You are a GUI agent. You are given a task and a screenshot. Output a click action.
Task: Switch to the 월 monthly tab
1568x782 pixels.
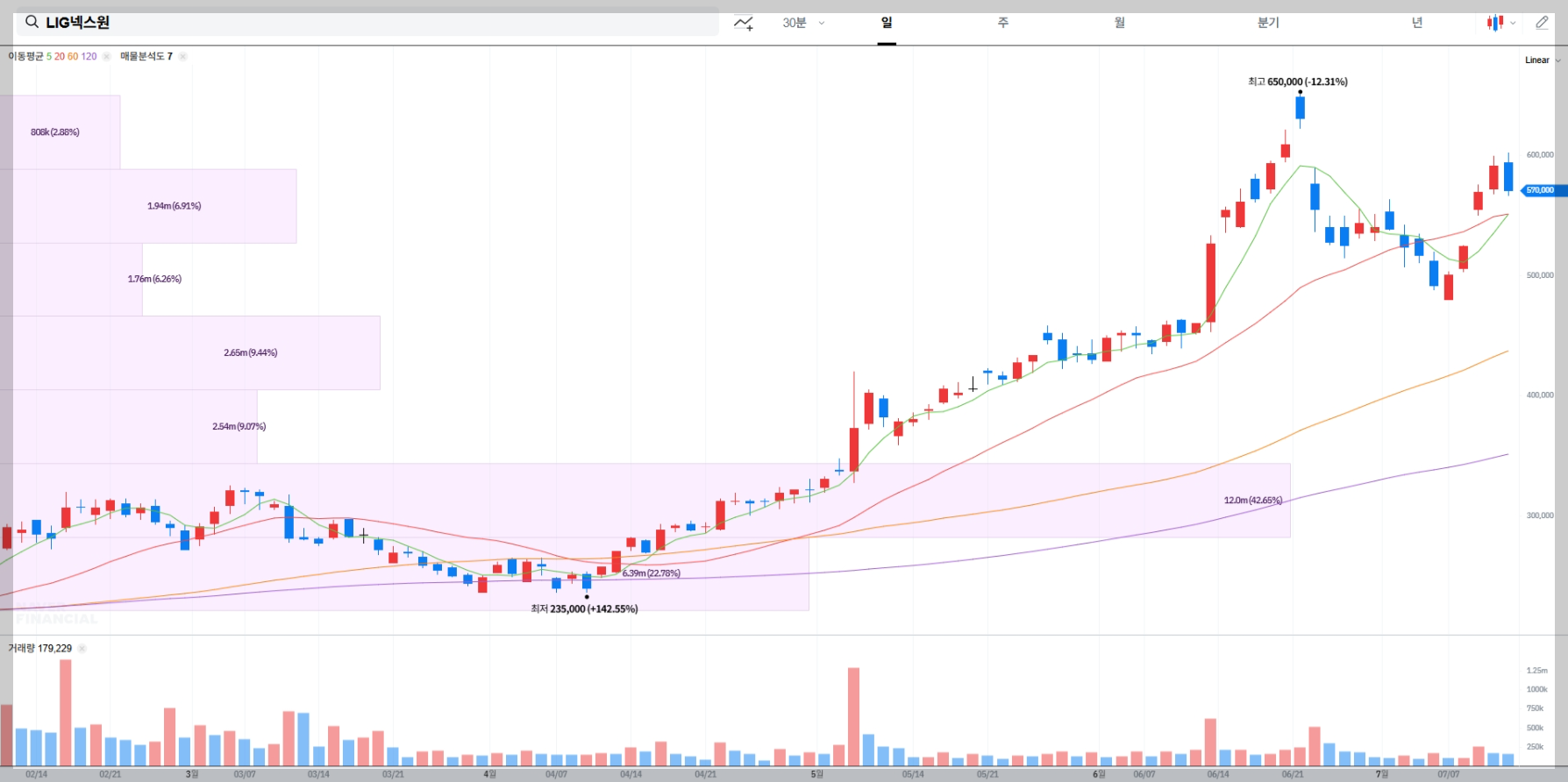pos(1120,23)
